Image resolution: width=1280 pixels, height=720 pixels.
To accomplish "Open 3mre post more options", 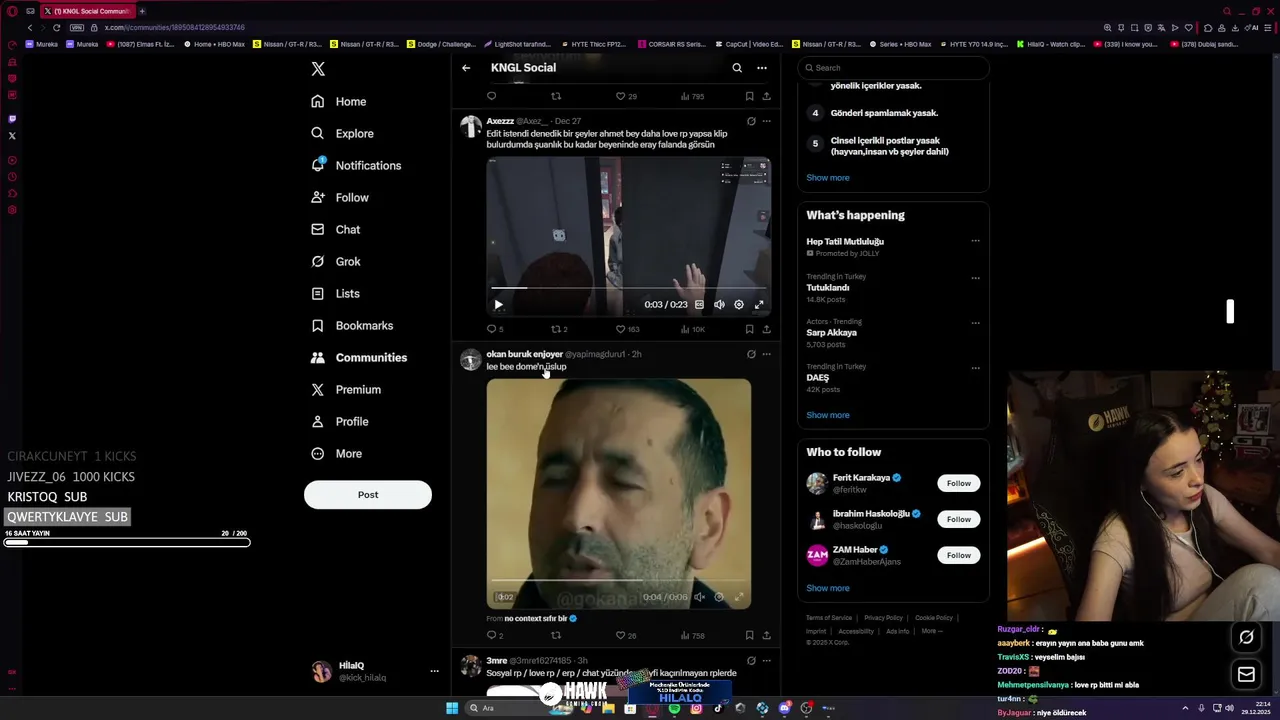I will pos(767,661).
